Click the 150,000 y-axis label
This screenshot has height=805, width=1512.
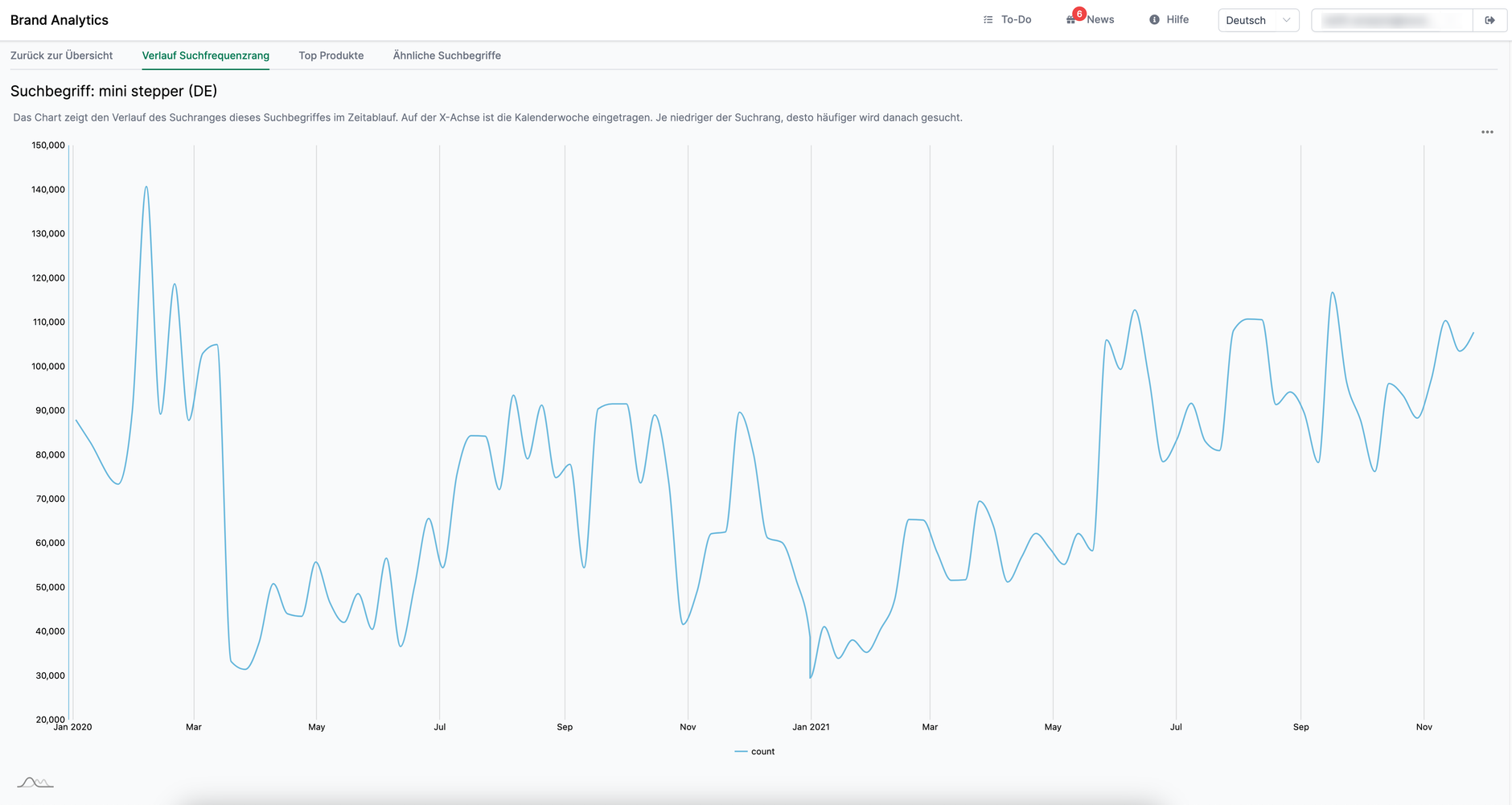coord(48,146)
